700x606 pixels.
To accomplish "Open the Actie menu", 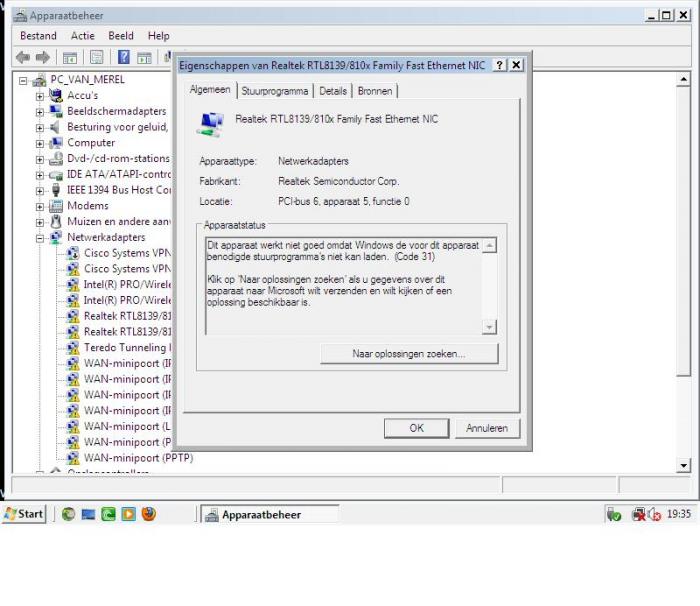I will 83,36.
